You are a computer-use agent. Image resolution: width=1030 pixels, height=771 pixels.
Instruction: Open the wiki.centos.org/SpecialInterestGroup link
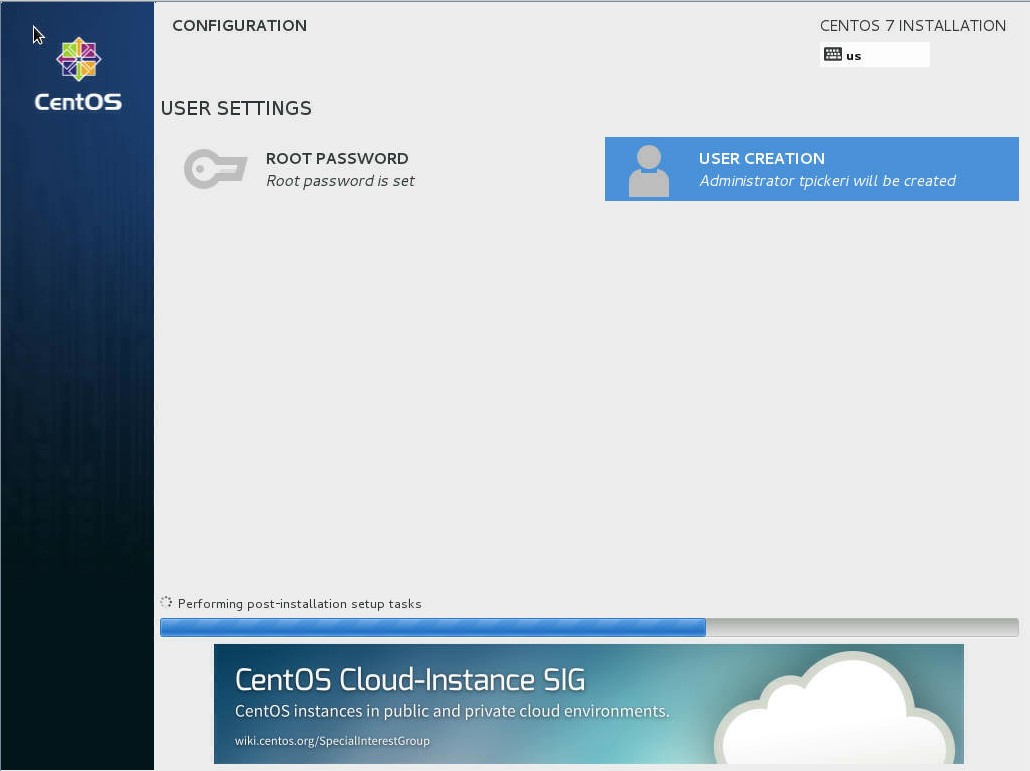332,741
